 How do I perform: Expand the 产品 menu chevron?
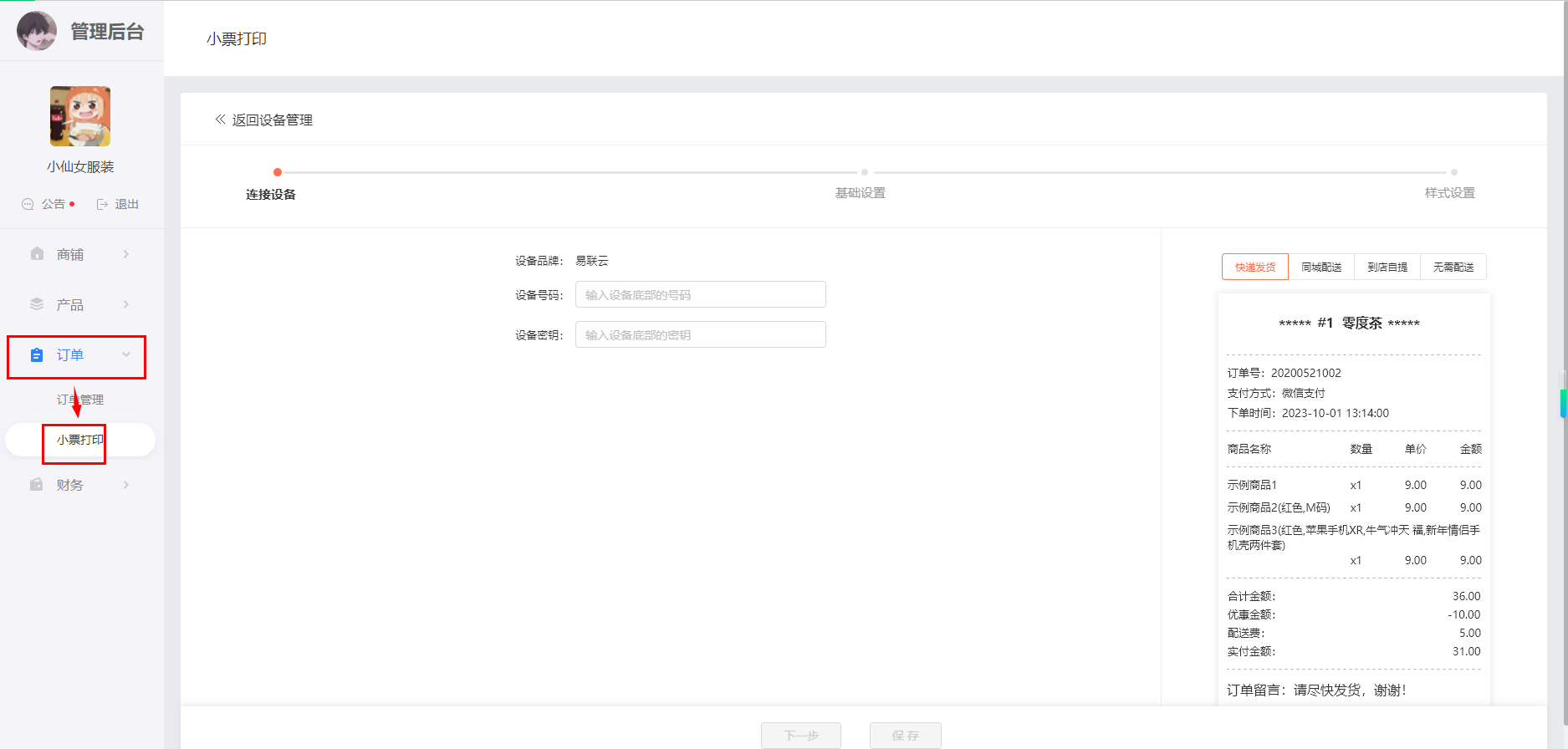pos(126,304)
